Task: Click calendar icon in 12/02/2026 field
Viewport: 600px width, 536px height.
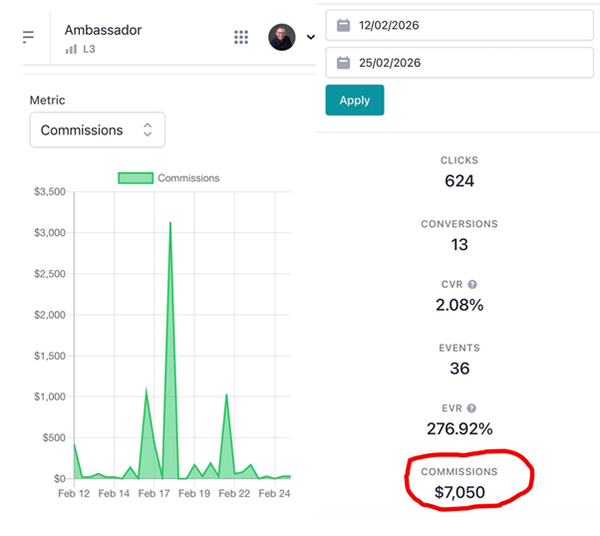Action: coord(343,25)
